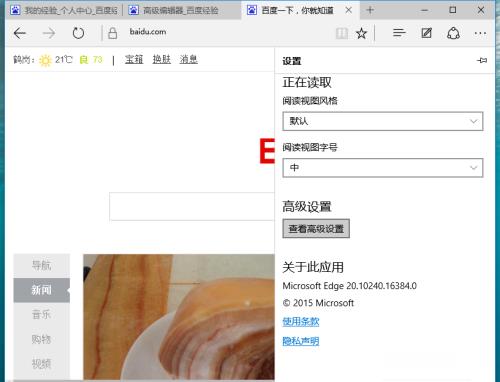Click the sun weather icon
Screen dimensions: 500x382
coord(45,60)
